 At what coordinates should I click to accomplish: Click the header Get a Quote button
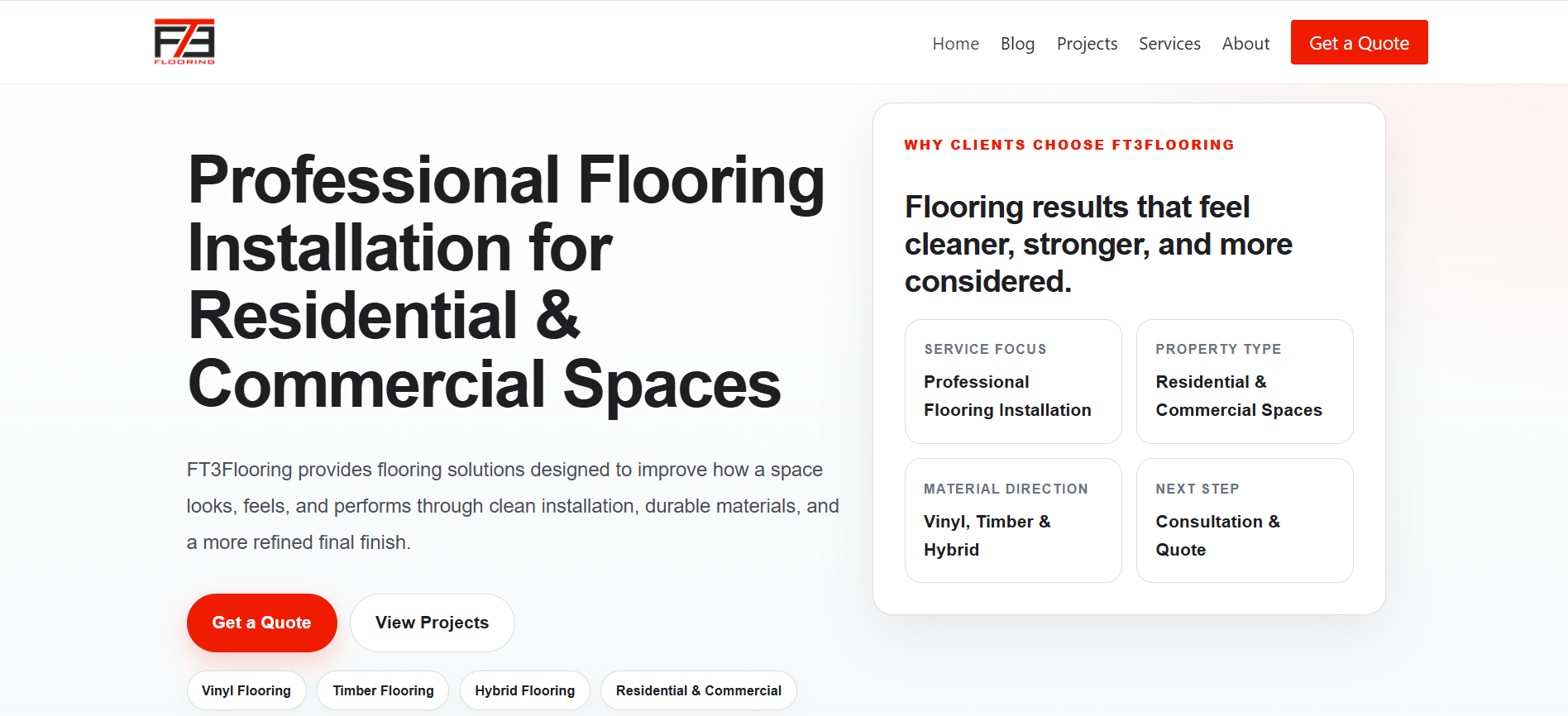click(1359, 42)
